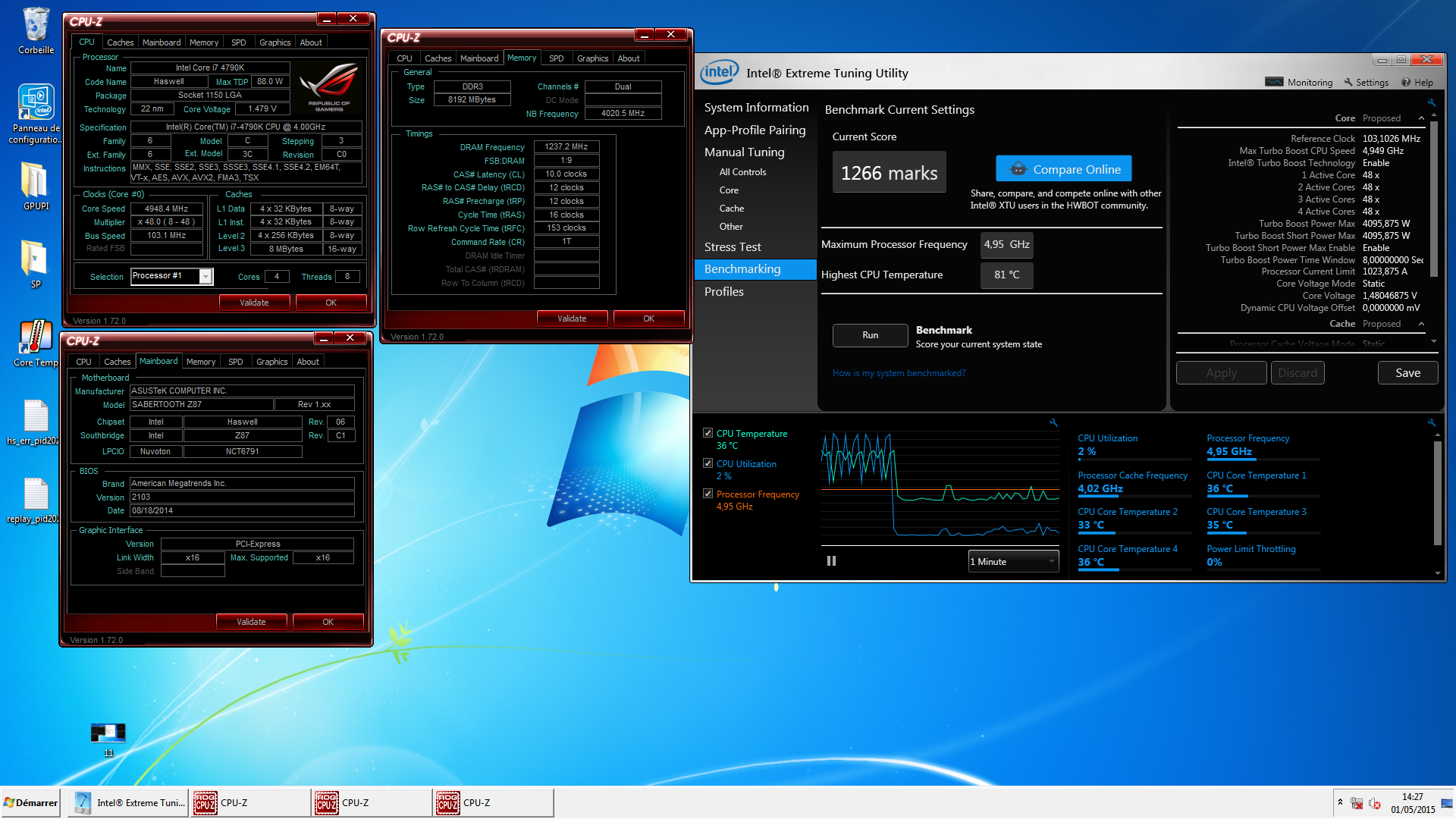The image size is (1456, 819).
Task: Select Stress Test in XTU sidebar
Action: tap(733, 247)
